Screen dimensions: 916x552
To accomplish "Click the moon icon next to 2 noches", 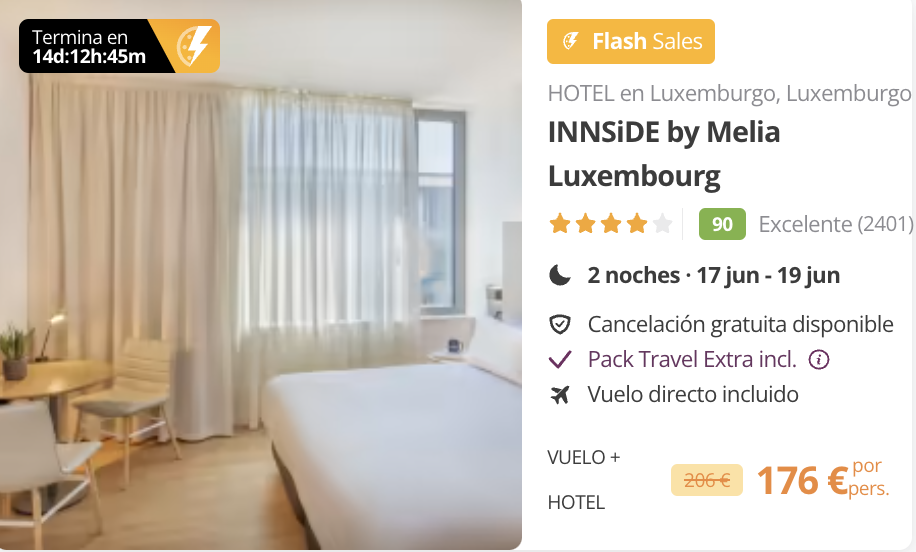I will (x=560, y=275).
